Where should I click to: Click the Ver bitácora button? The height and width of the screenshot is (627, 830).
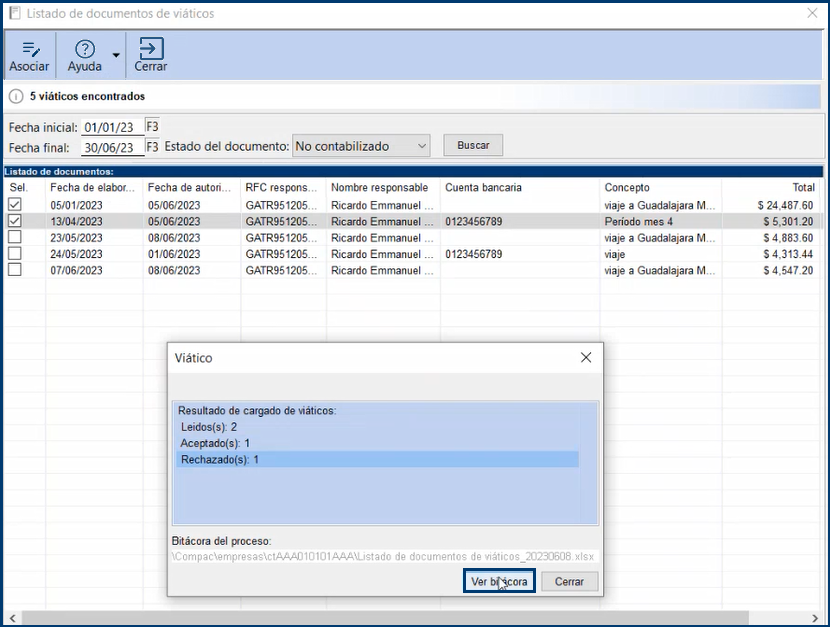point(499,581)
